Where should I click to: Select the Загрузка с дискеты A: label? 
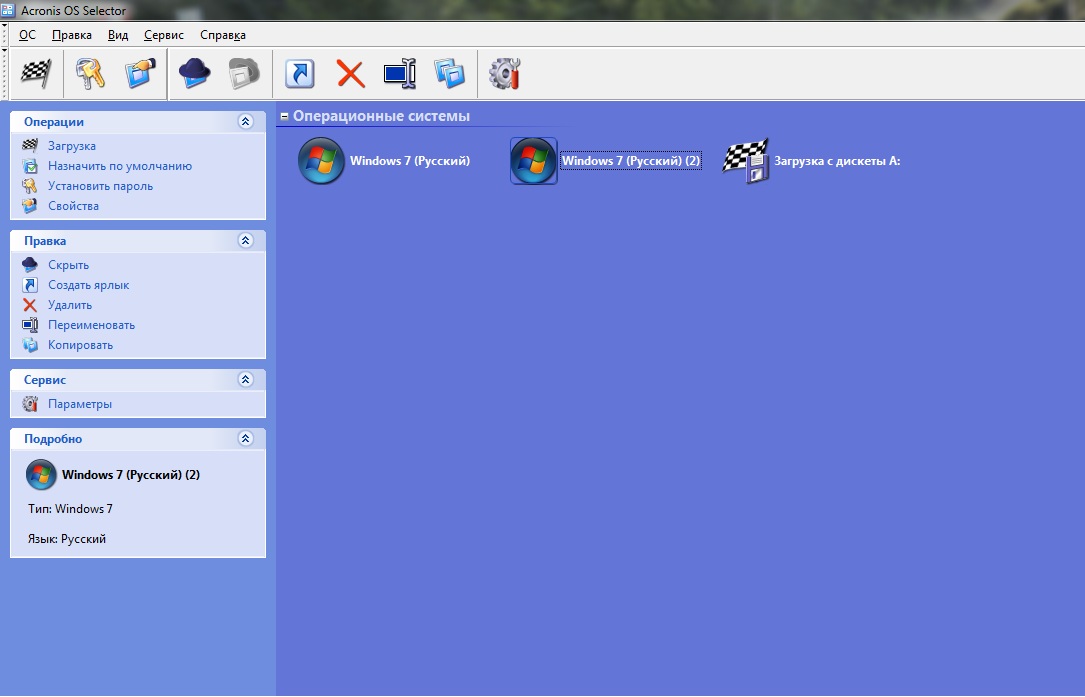pos(837,161)
